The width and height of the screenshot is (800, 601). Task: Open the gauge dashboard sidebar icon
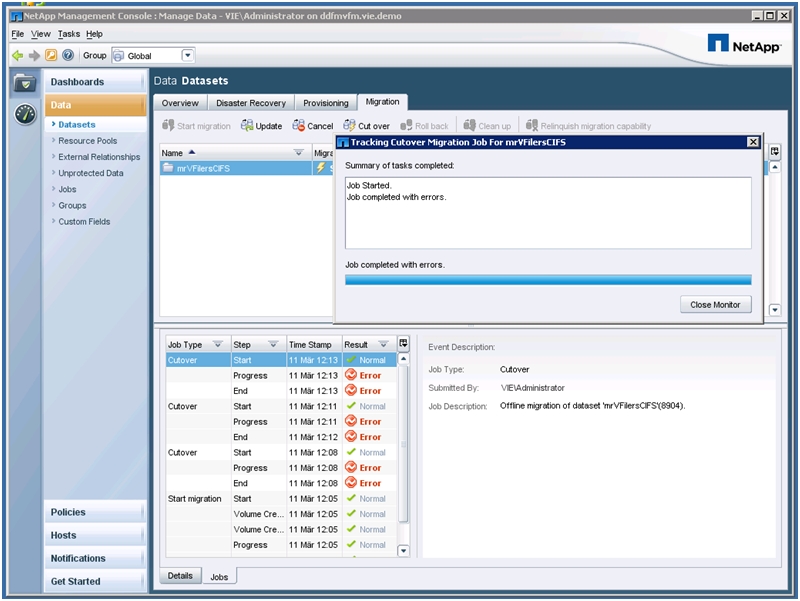click(25, 114)
